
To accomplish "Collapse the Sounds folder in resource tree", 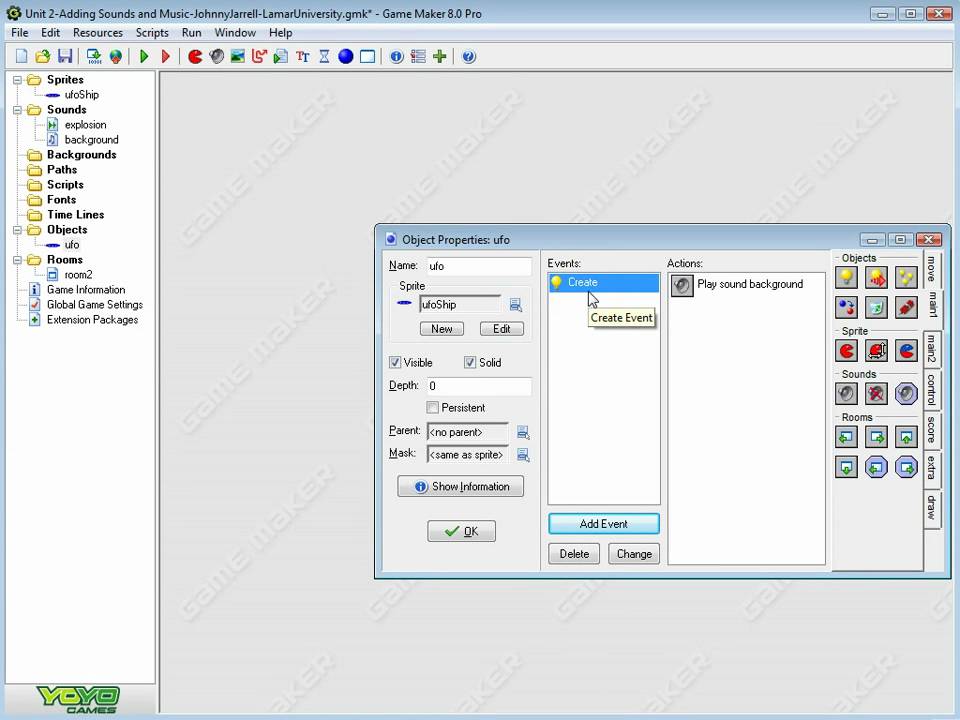I will (x=17, y=110).
